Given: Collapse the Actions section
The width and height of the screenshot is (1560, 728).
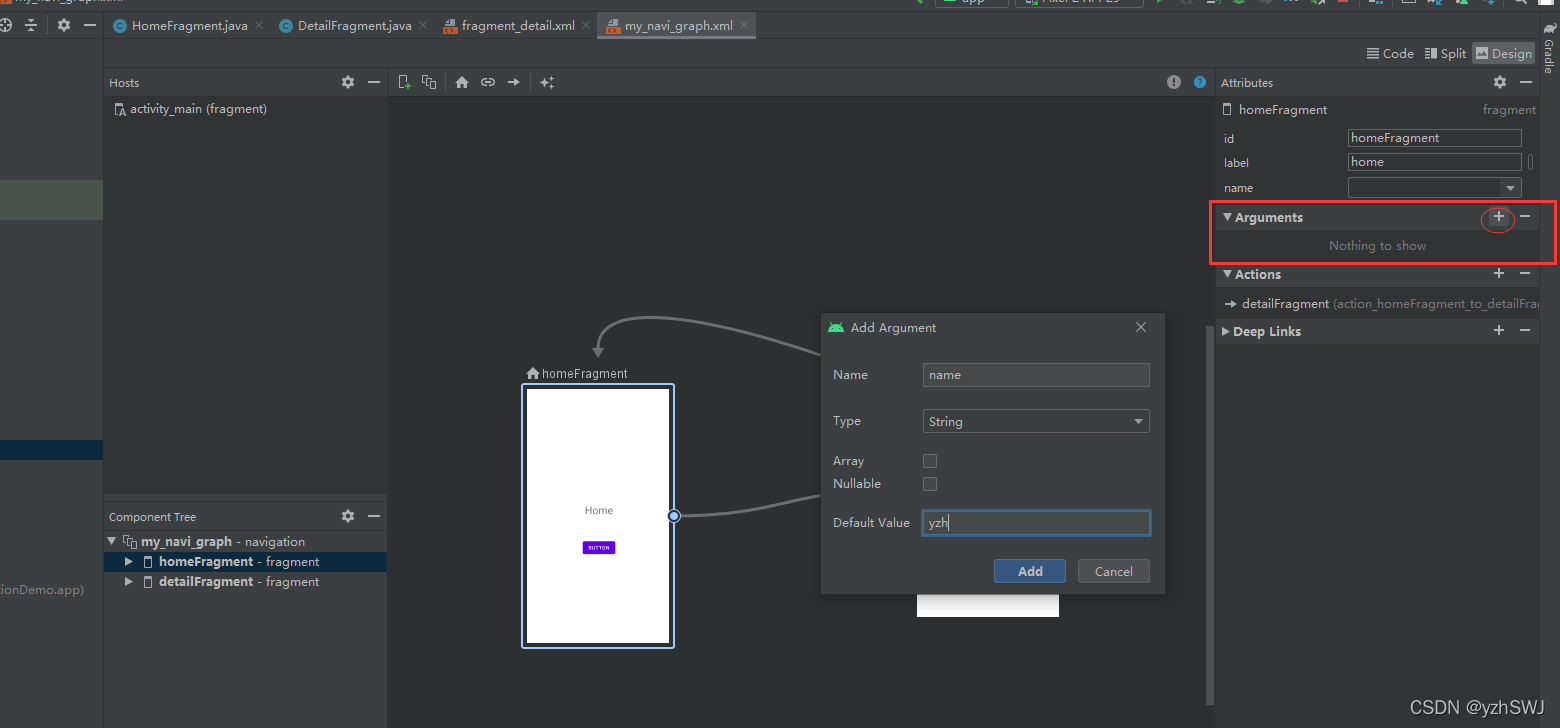Looking at the screenshot, I should coord(1227,274).
